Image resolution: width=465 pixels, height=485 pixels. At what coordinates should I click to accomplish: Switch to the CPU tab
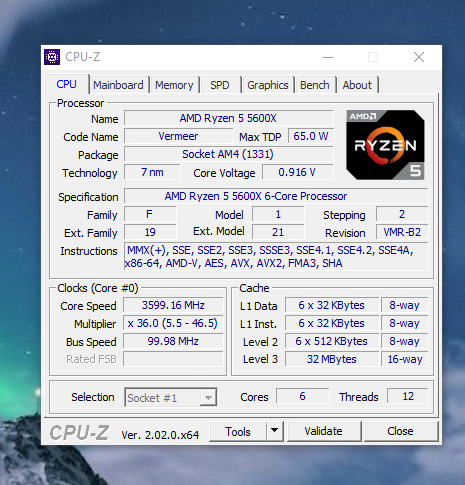click(x=66, y=84)
